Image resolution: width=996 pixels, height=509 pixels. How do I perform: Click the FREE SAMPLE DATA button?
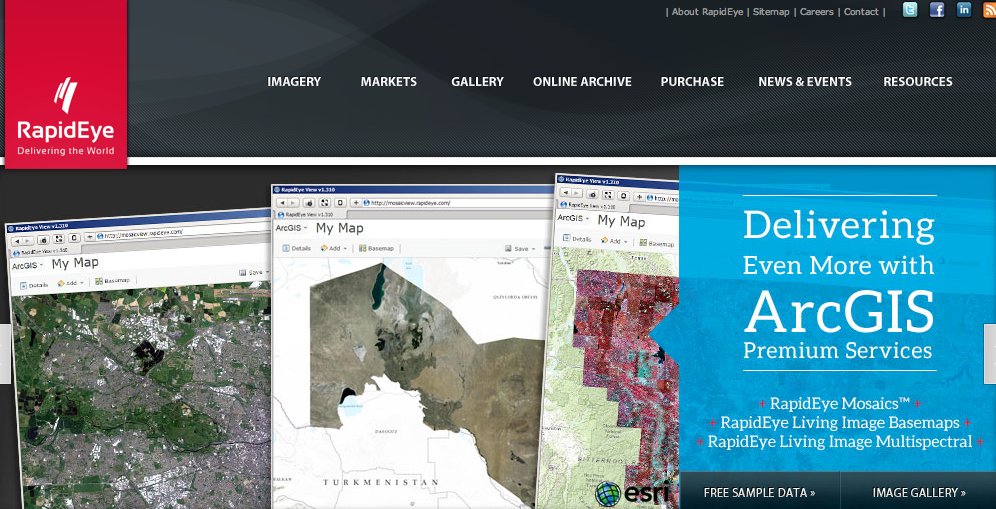(x=760, y=492)
